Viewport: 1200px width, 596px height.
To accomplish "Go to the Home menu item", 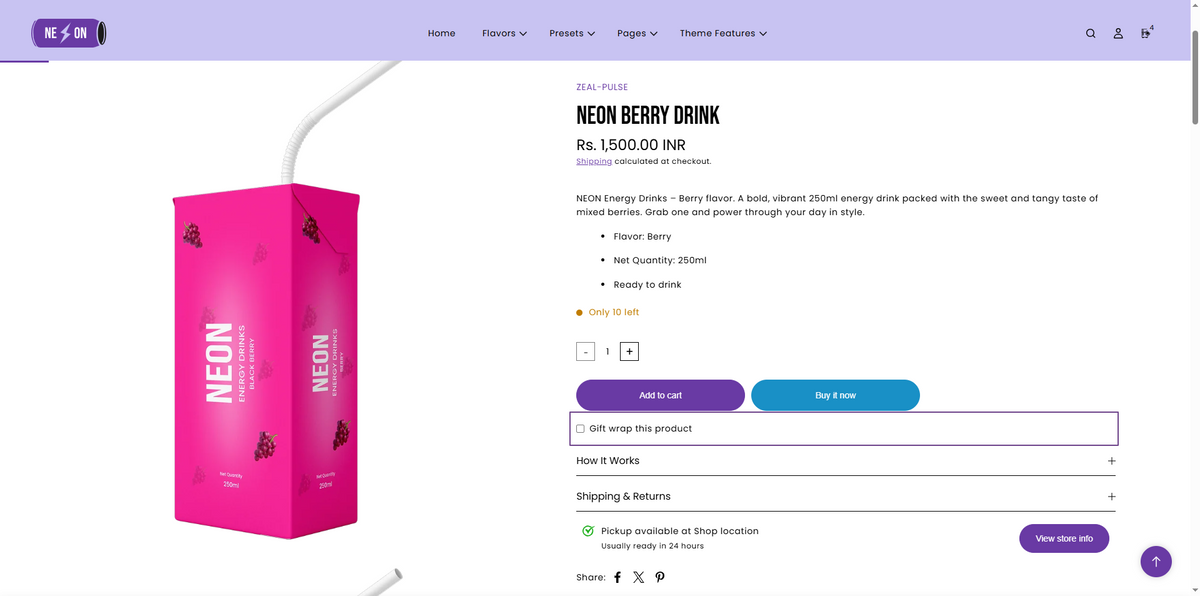I will [442, 33].
